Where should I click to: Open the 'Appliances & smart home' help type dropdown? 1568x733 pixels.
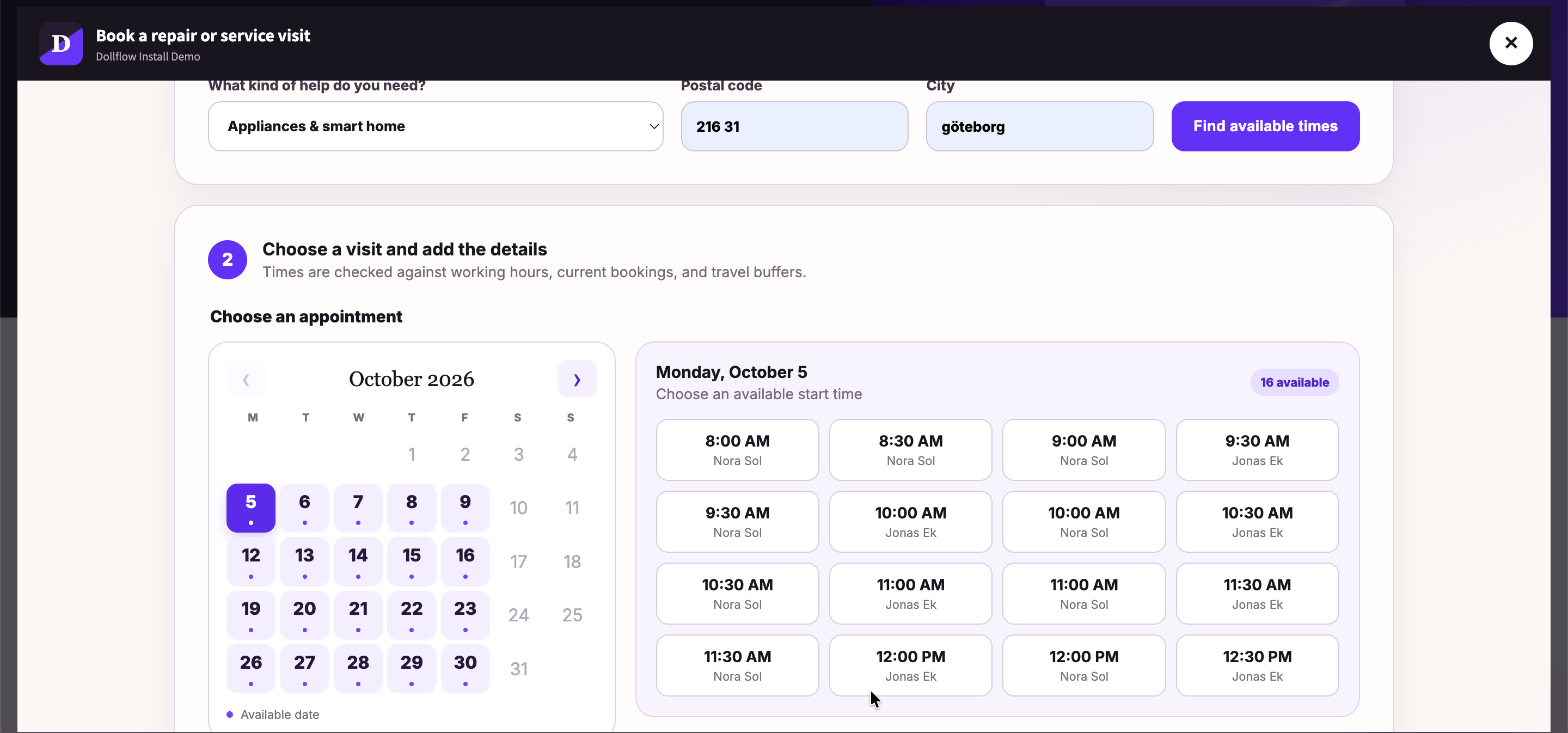(x=436, y=126)
